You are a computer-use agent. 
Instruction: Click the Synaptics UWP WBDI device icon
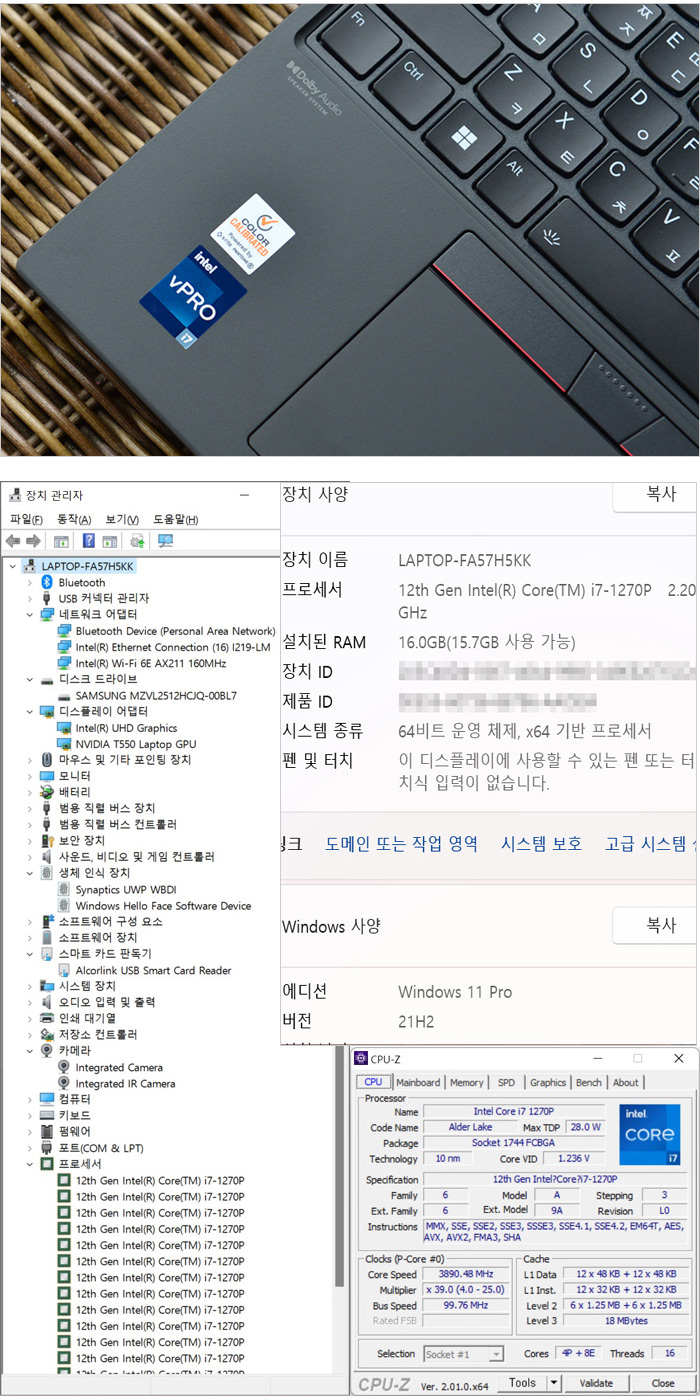[x=64, y=889]
